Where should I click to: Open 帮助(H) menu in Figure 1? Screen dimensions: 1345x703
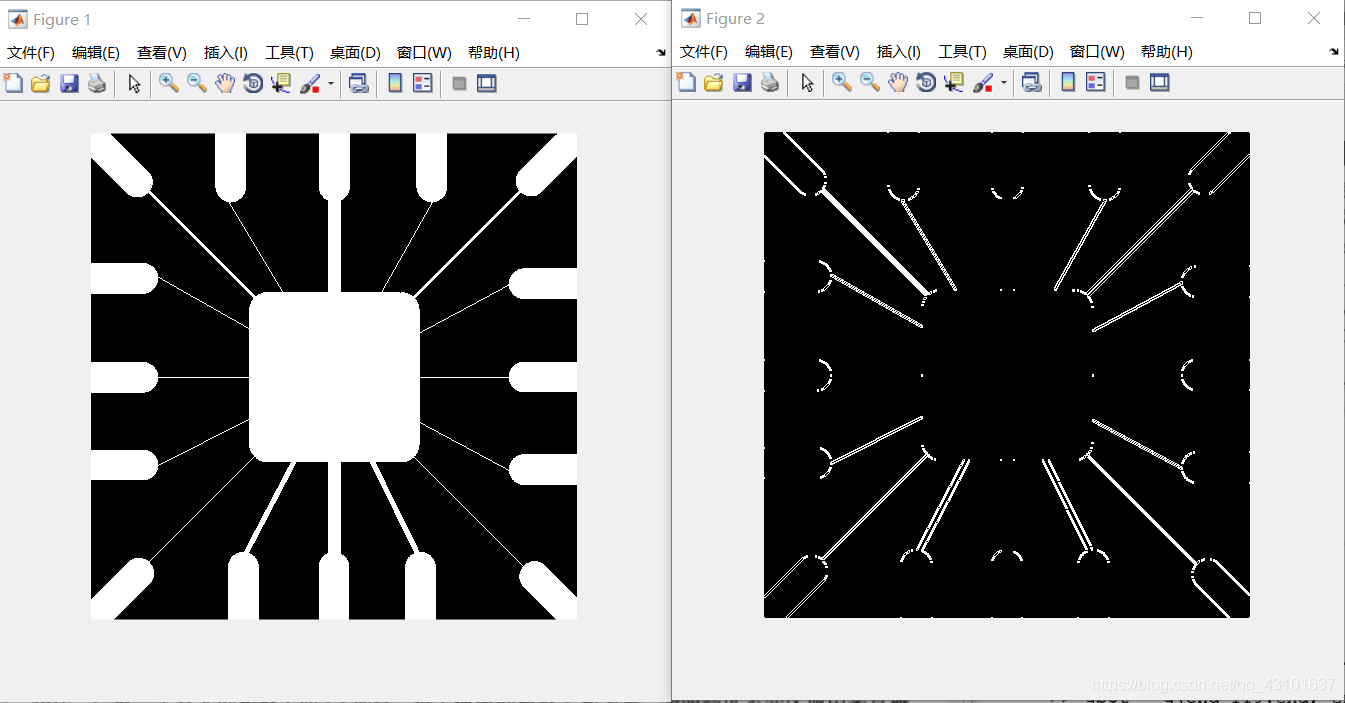pos(494,53)
